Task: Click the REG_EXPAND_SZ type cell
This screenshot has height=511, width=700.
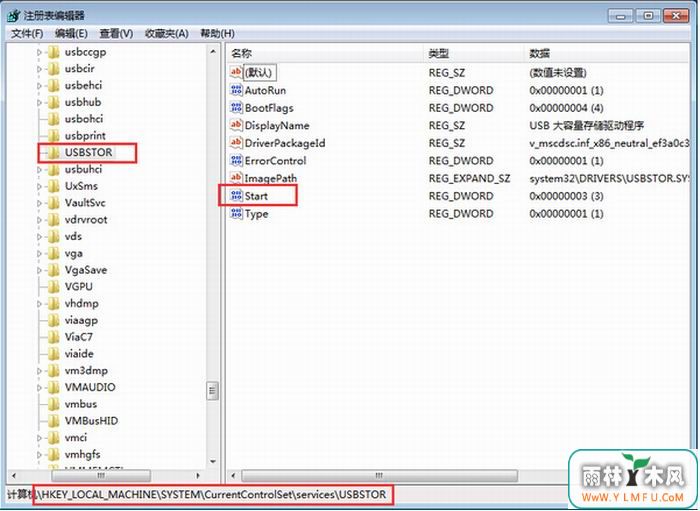Action: 469,179
